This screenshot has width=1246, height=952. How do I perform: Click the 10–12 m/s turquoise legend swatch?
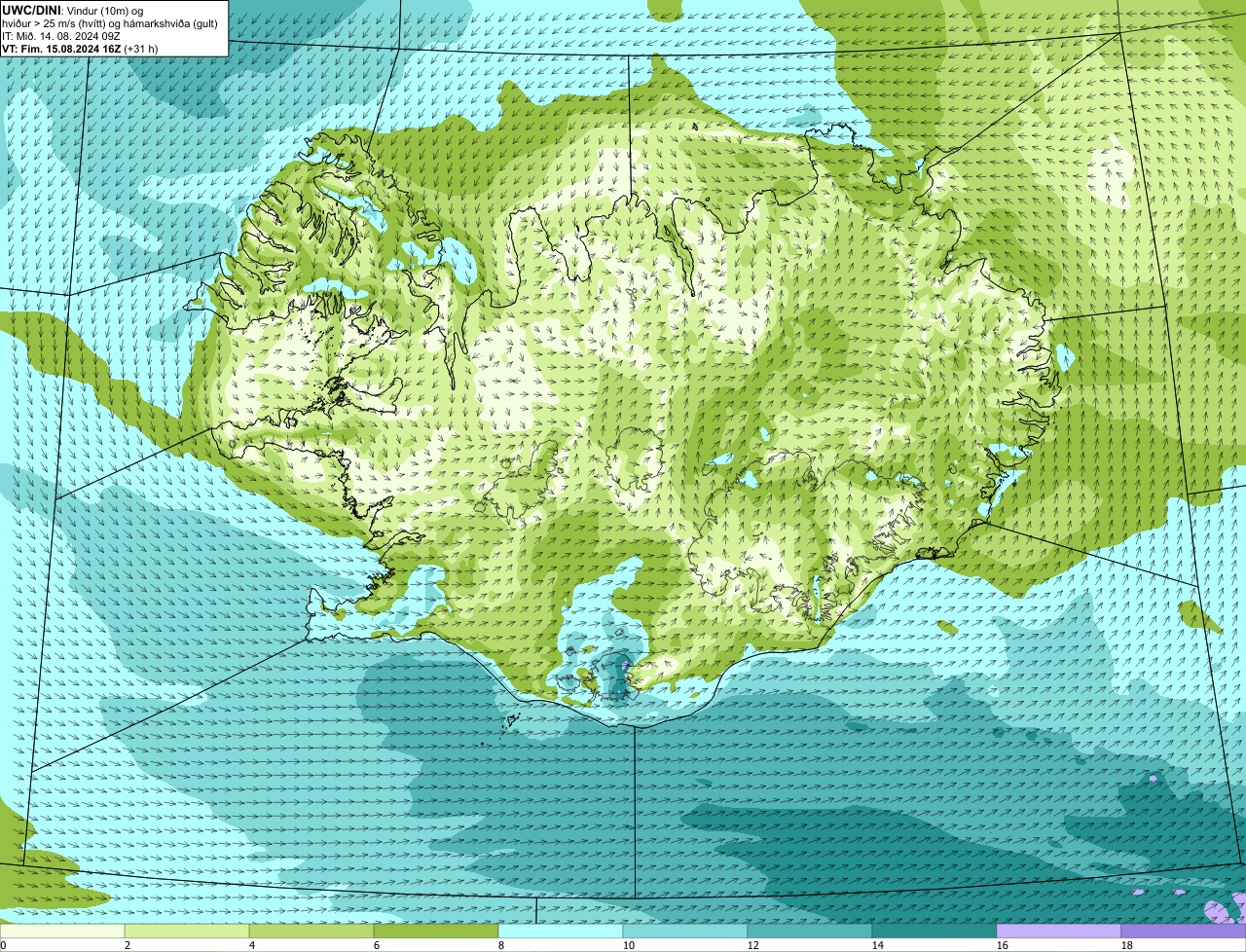coord(685,932)
